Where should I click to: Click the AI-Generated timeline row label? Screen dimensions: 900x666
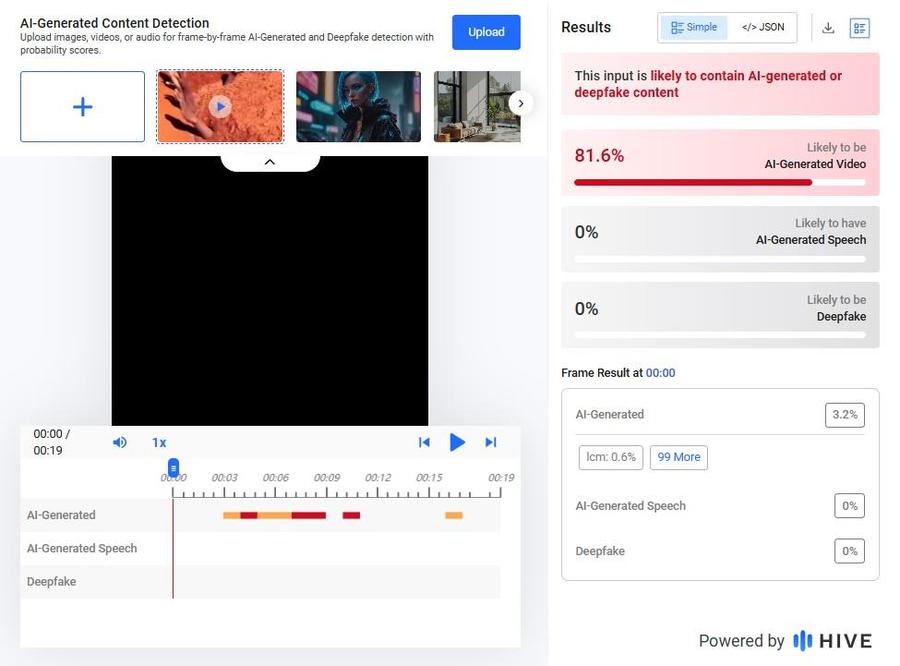coord(61,515)
